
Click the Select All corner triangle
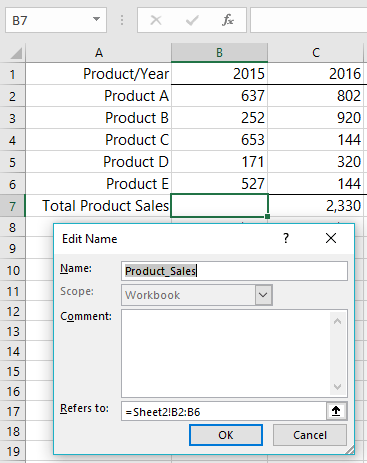(16, 53)
